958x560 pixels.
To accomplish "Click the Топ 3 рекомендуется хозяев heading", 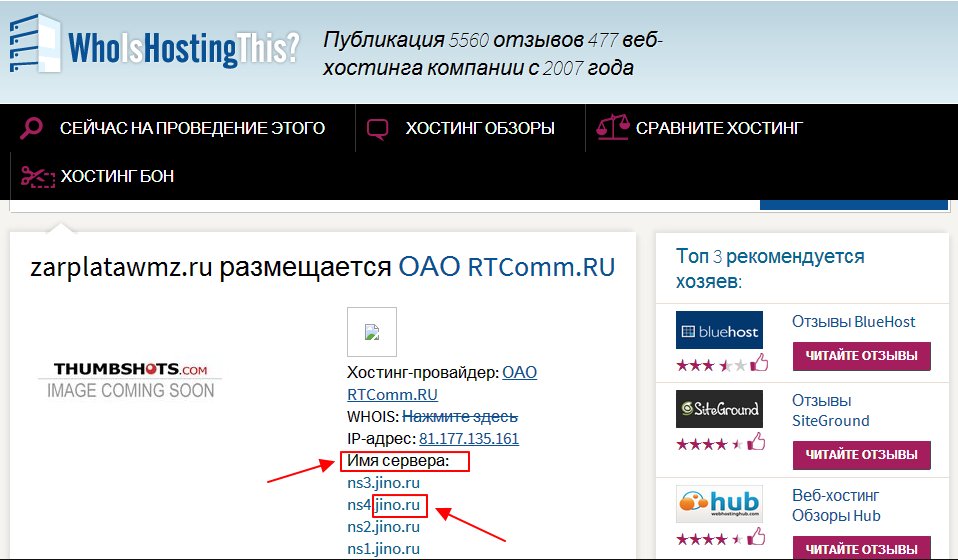I will [x=770, y=269].
